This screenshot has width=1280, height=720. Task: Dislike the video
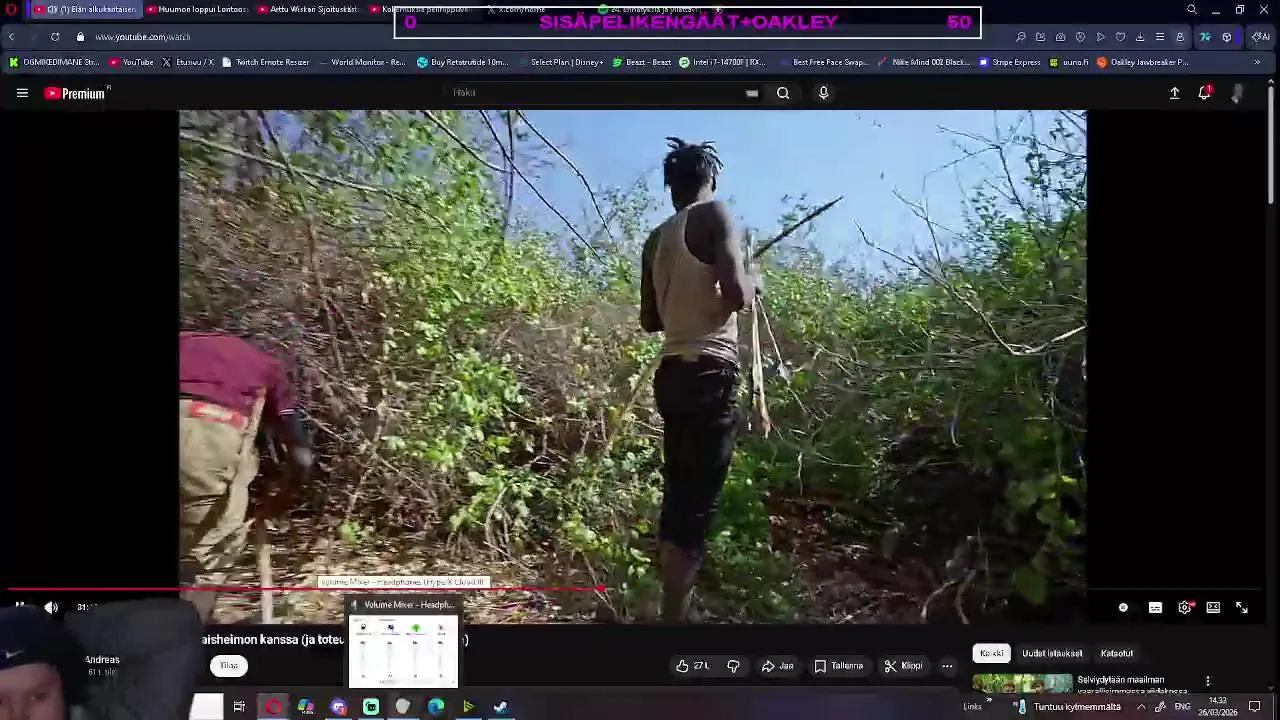pos(733,666)
